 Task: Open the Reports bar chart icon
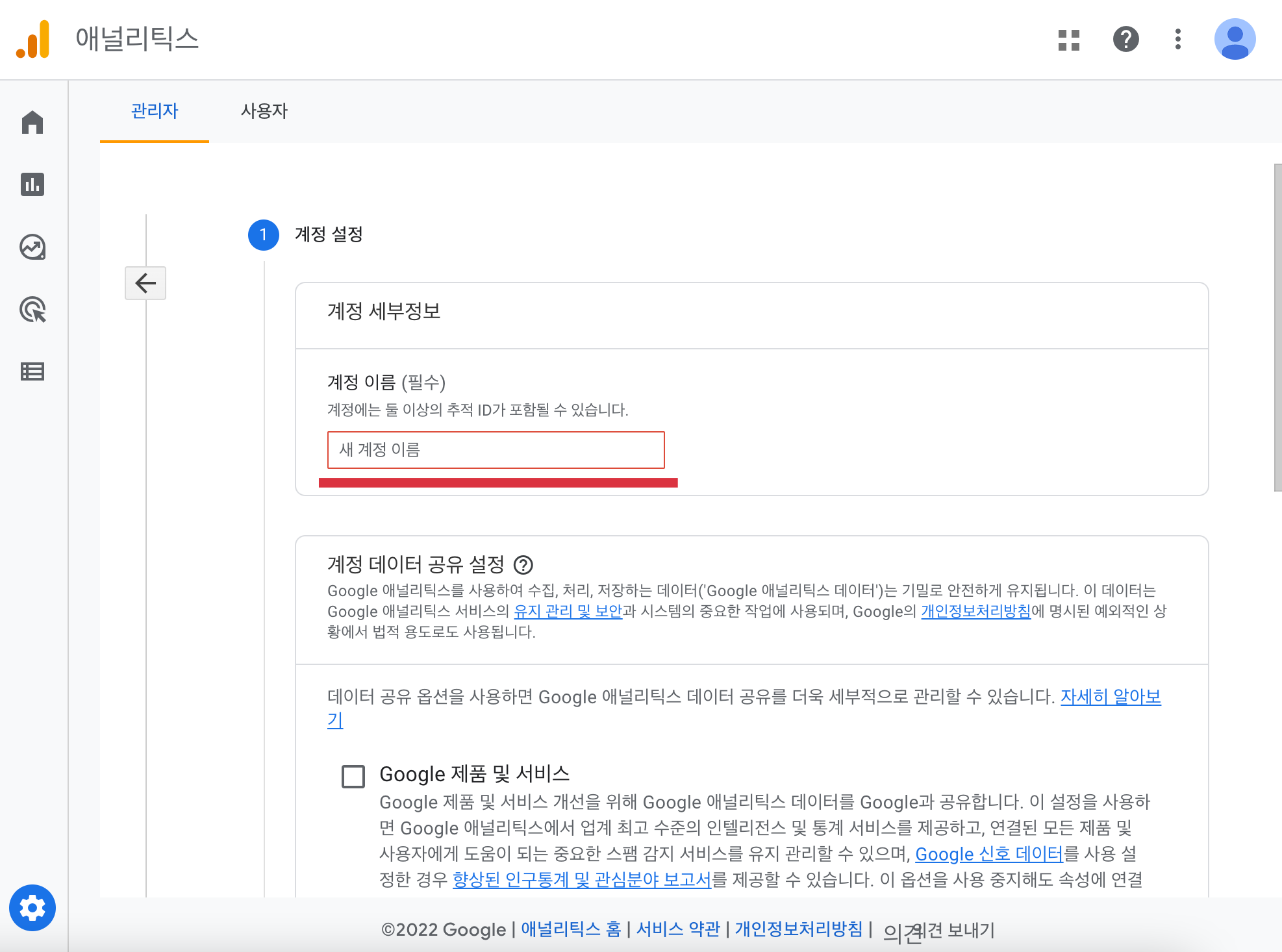(x=32, y=184)
